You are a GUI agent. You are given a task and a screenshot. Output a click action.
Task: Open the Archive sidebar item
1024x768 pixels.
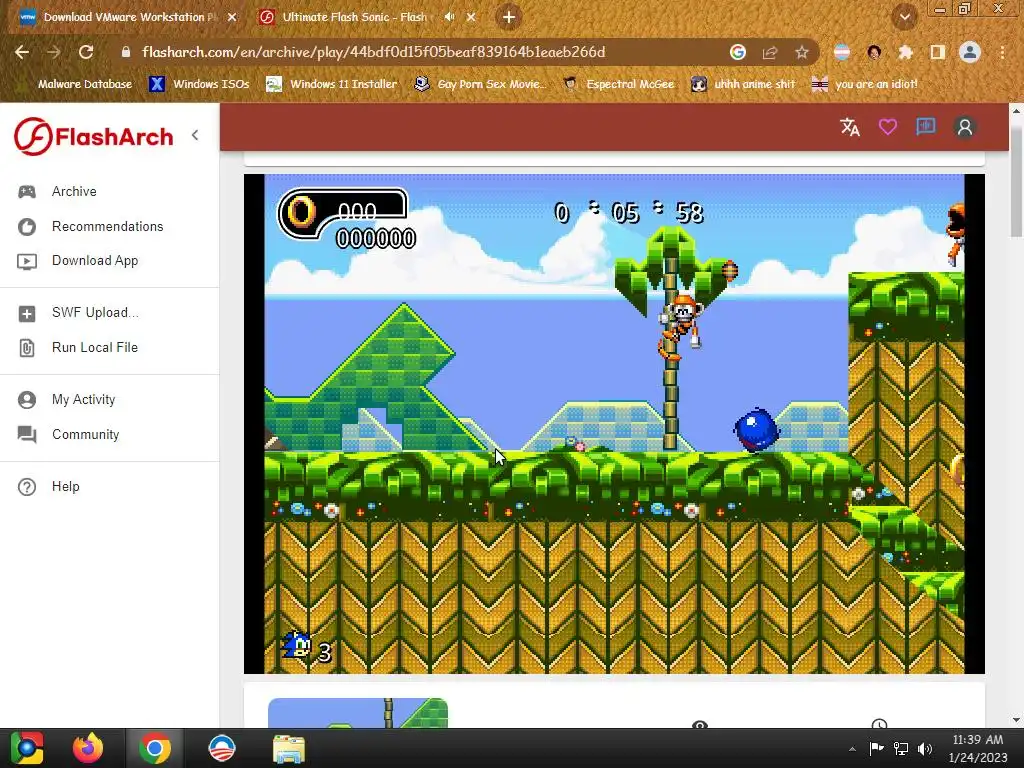pyautogui.click(x=74, y=191)
